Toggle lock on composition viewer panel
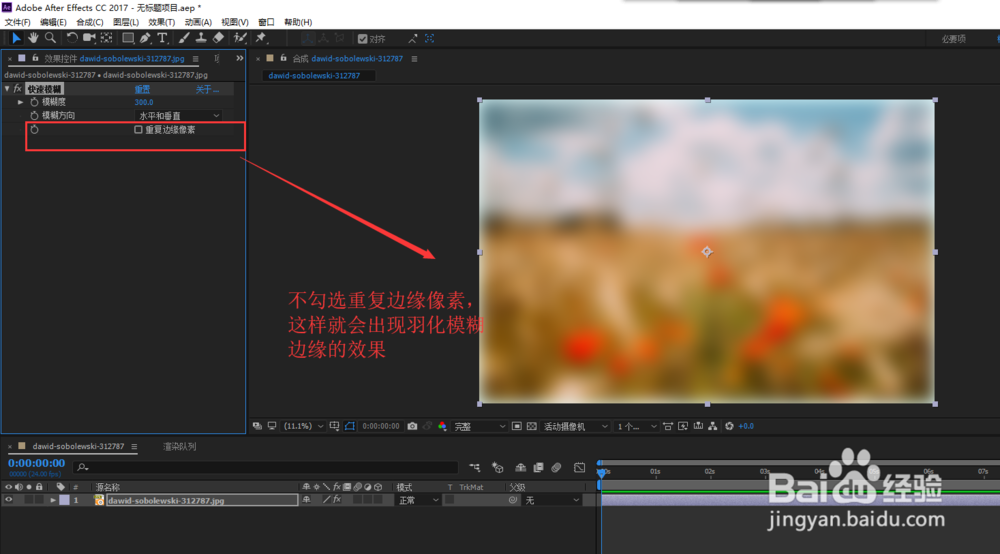The image size is (1000, 554). (283, 58)
